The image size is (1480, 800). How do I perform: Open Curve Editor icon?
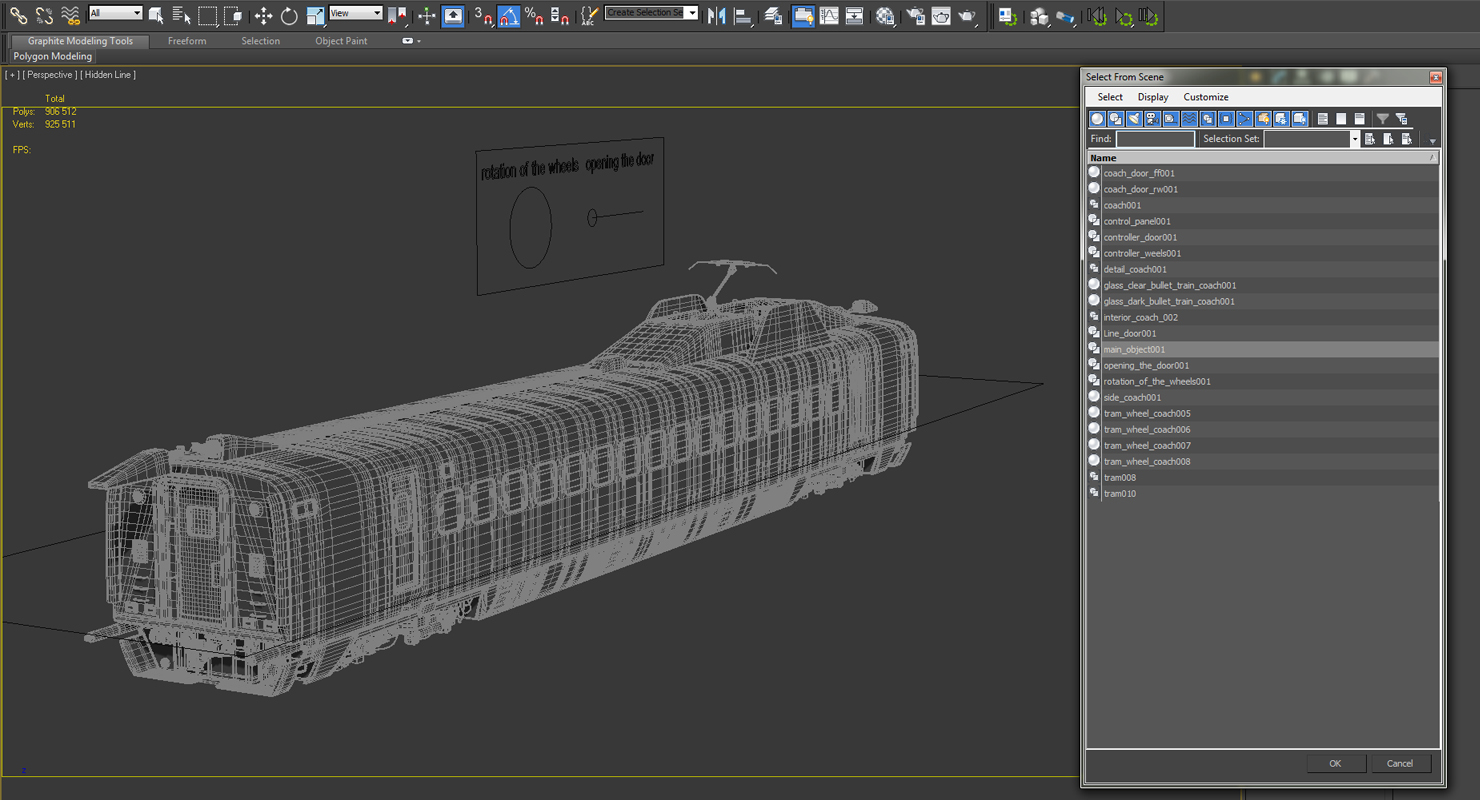(829, 16)
